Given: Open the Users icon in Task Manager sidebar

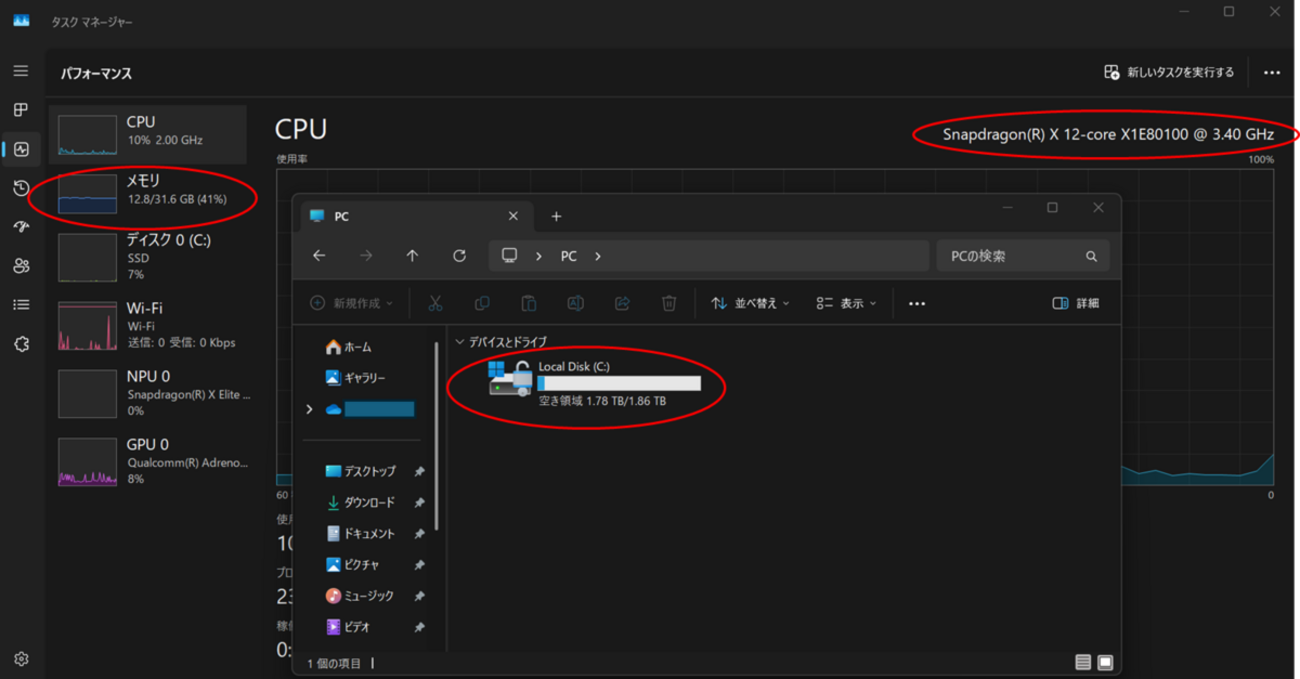Looking at the screenshot, I should click(x=21, y=266).
